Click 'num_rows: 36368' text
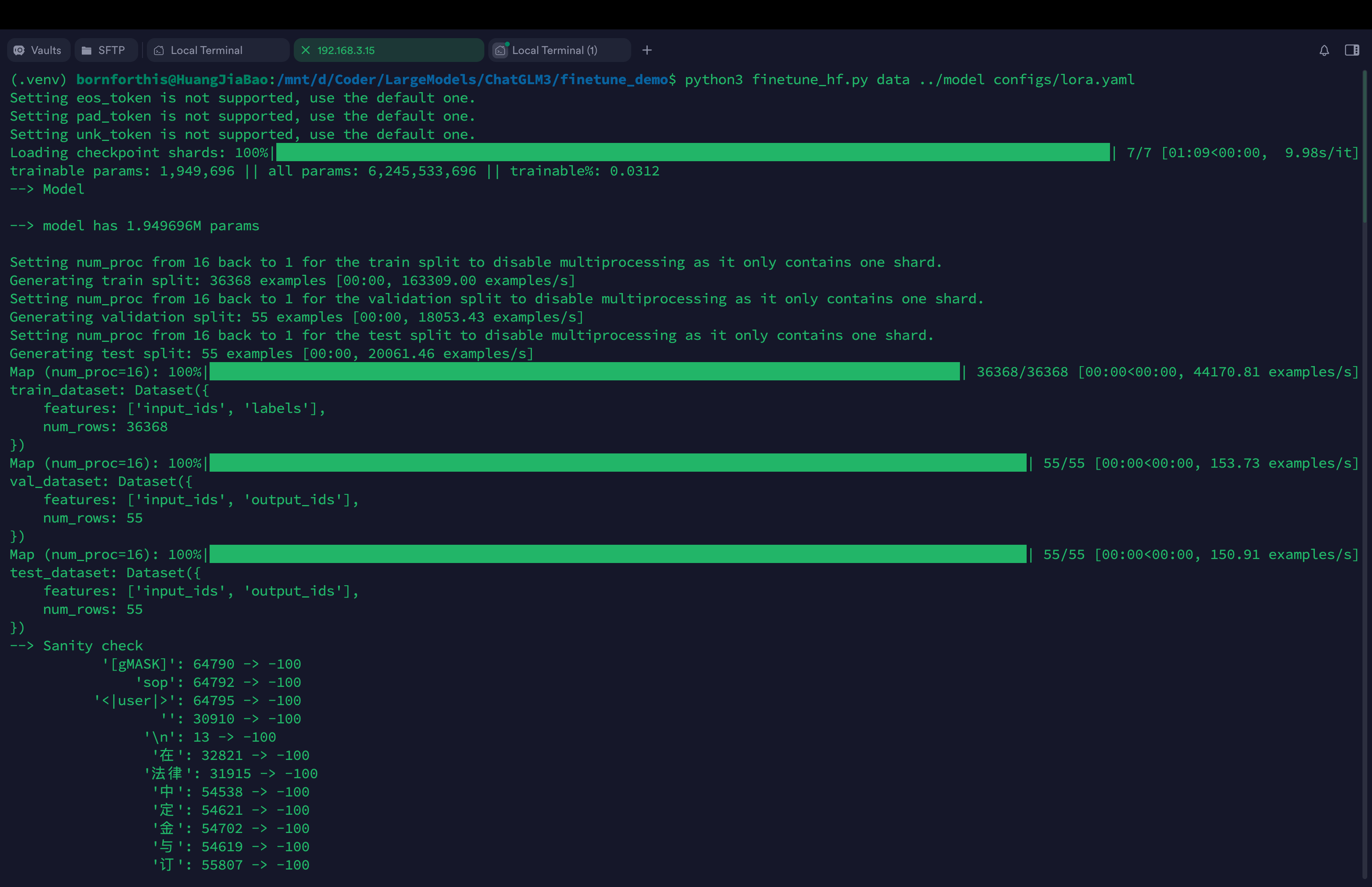 tap(105, 427)
